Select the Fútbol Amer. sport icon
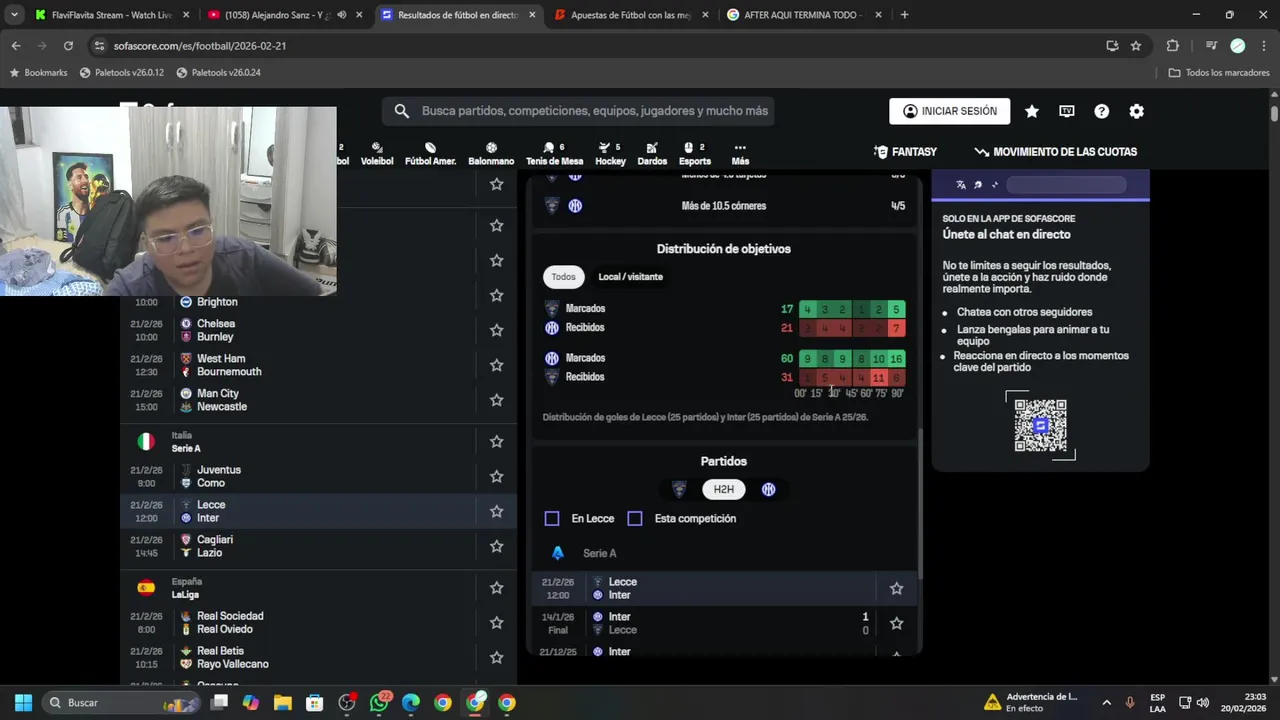The width and height of the screenshot is (1280, 720). point(430,153)
